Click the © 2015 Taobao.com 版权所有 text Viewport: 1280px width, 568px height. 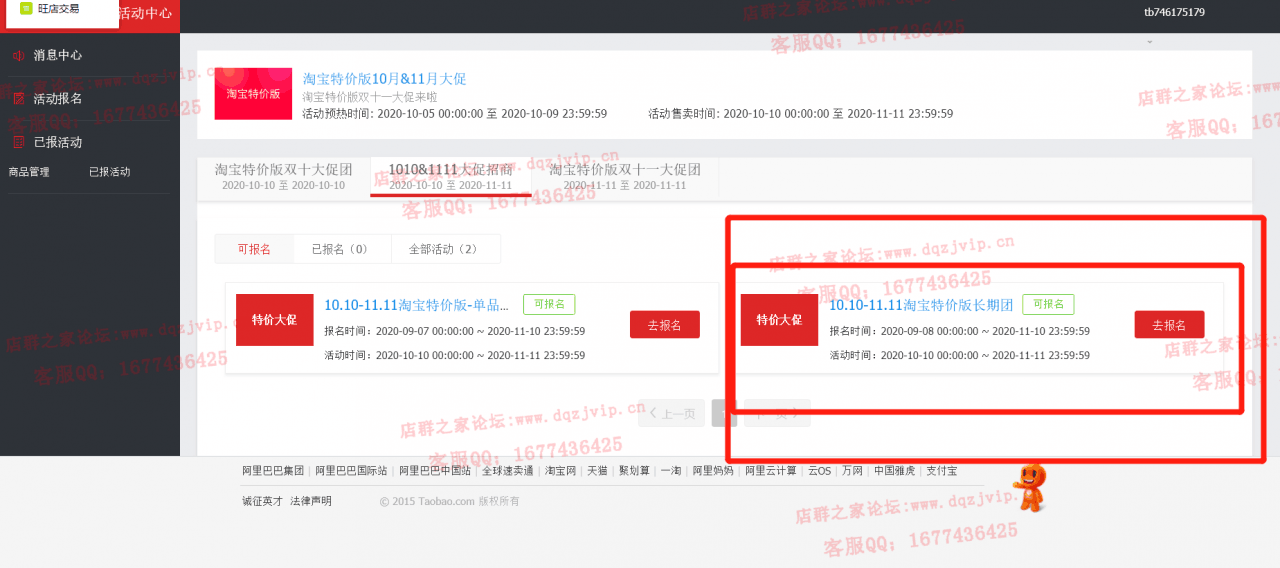tap(450, 501)
